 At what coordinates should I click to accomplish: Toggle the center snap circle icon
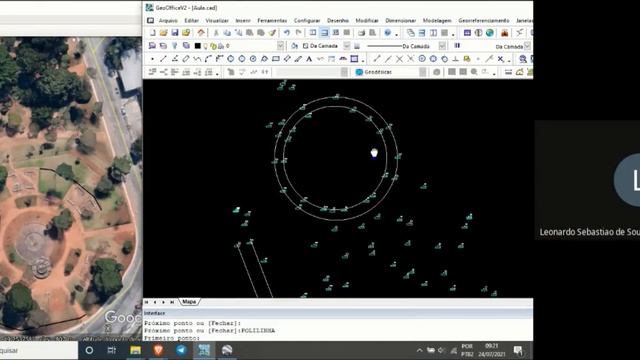[x=422, y=59]
